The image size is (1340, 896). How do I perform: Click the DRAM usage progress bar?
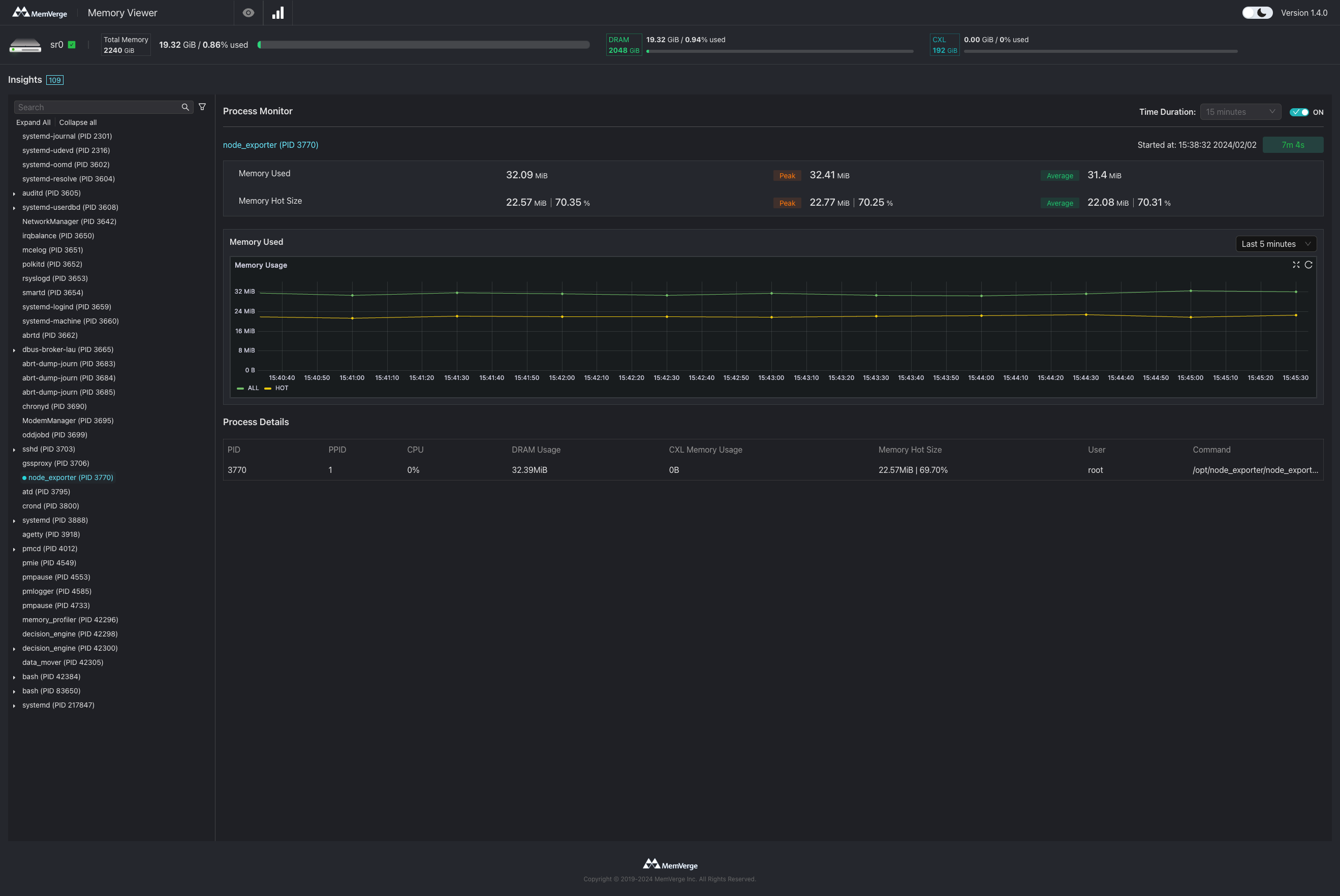tap(780, 51)
